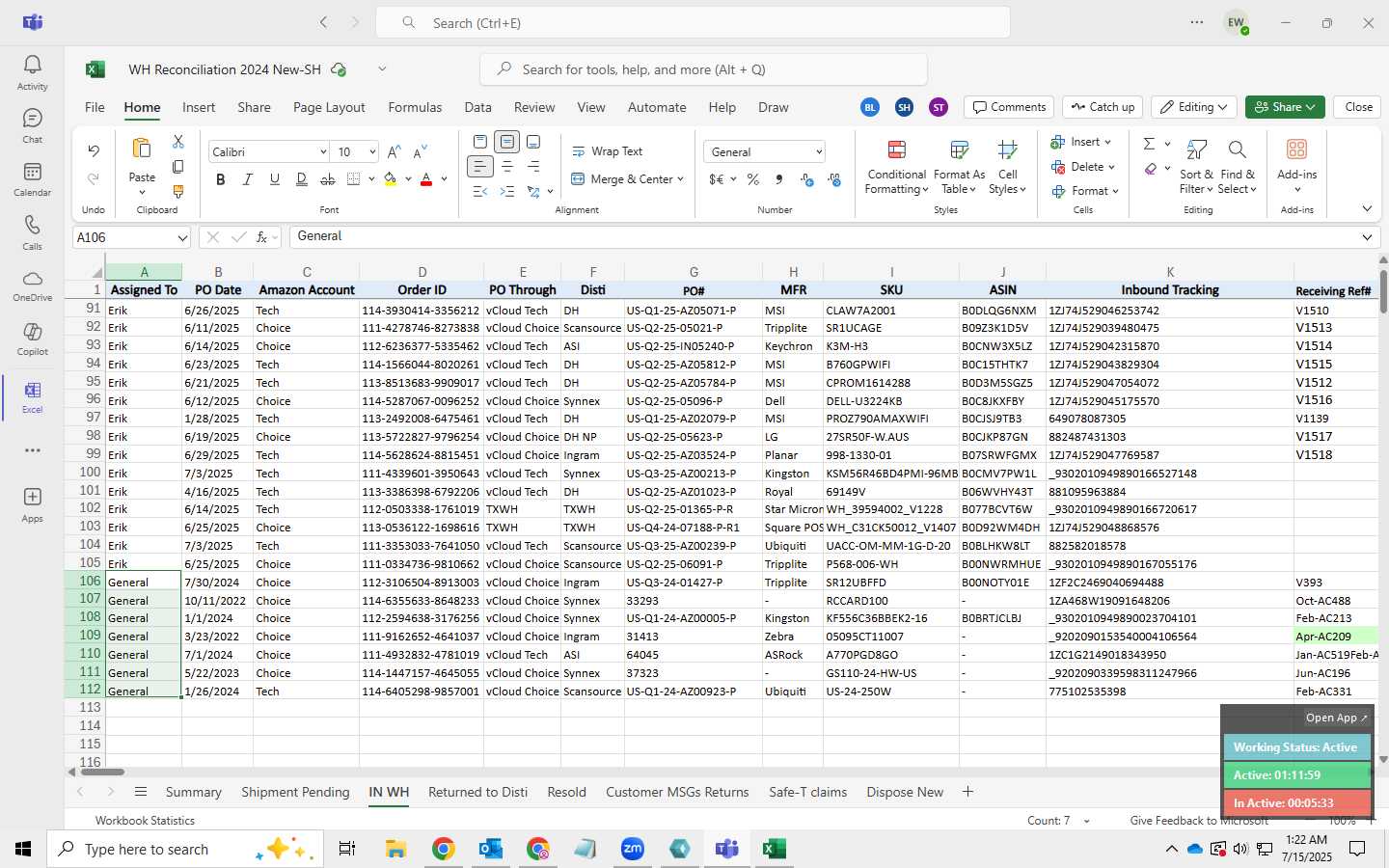Open the Page Layout ribbon tab
This screenshot has width=1389, height=868.
click(329, 107)
